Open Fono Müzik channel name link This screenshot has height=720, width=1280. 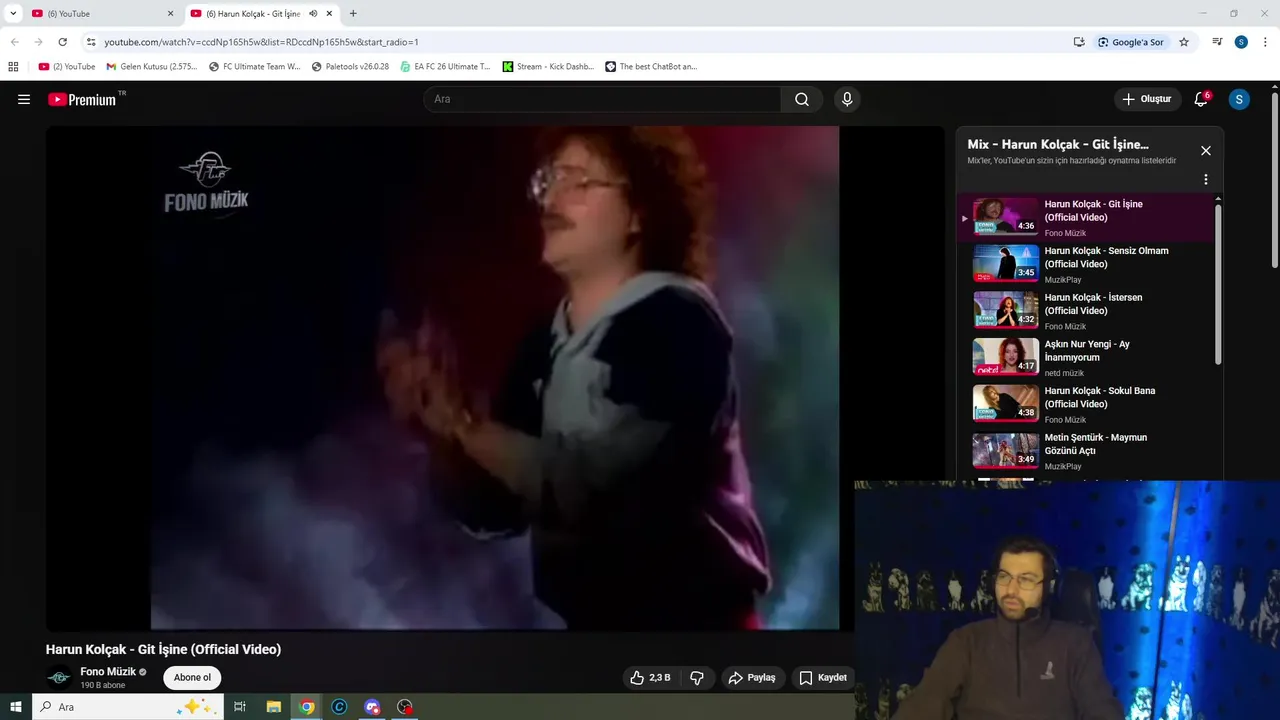pyautogui.click(x=108, y=671)
